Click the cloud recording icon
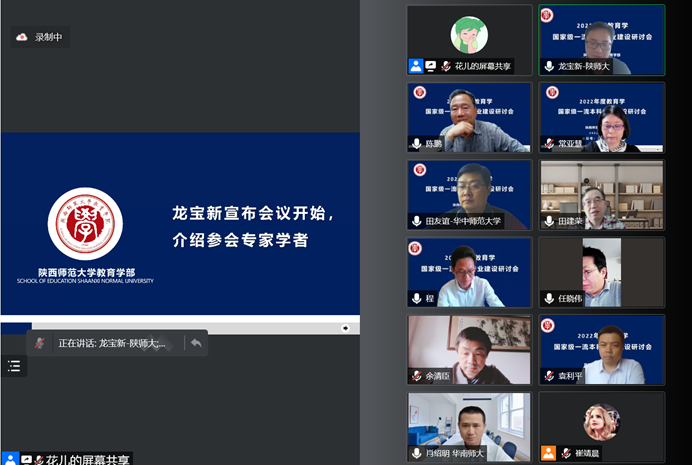 (22, 37)
